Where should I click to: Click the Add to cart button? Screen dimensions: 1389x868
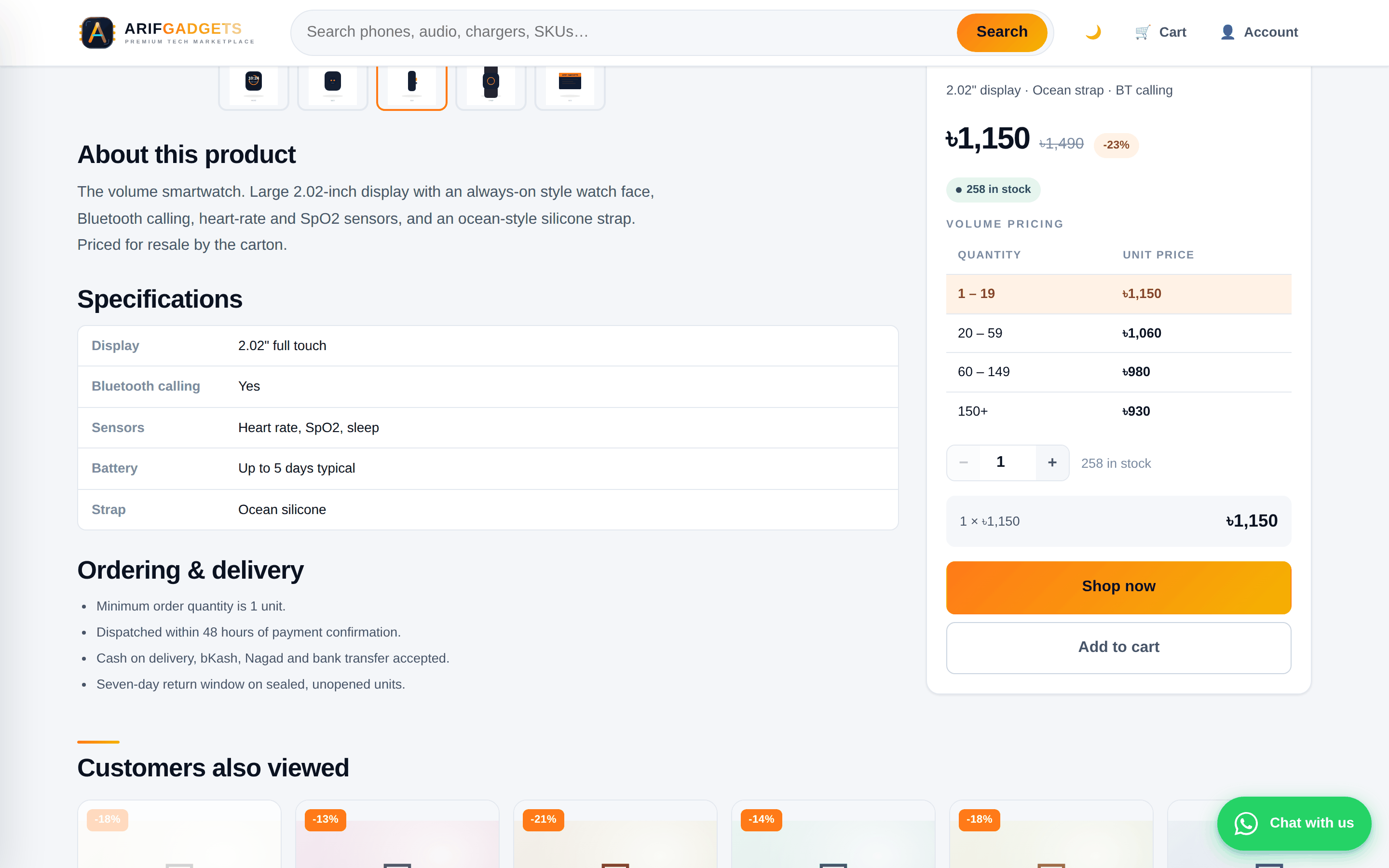[1118, 648]
